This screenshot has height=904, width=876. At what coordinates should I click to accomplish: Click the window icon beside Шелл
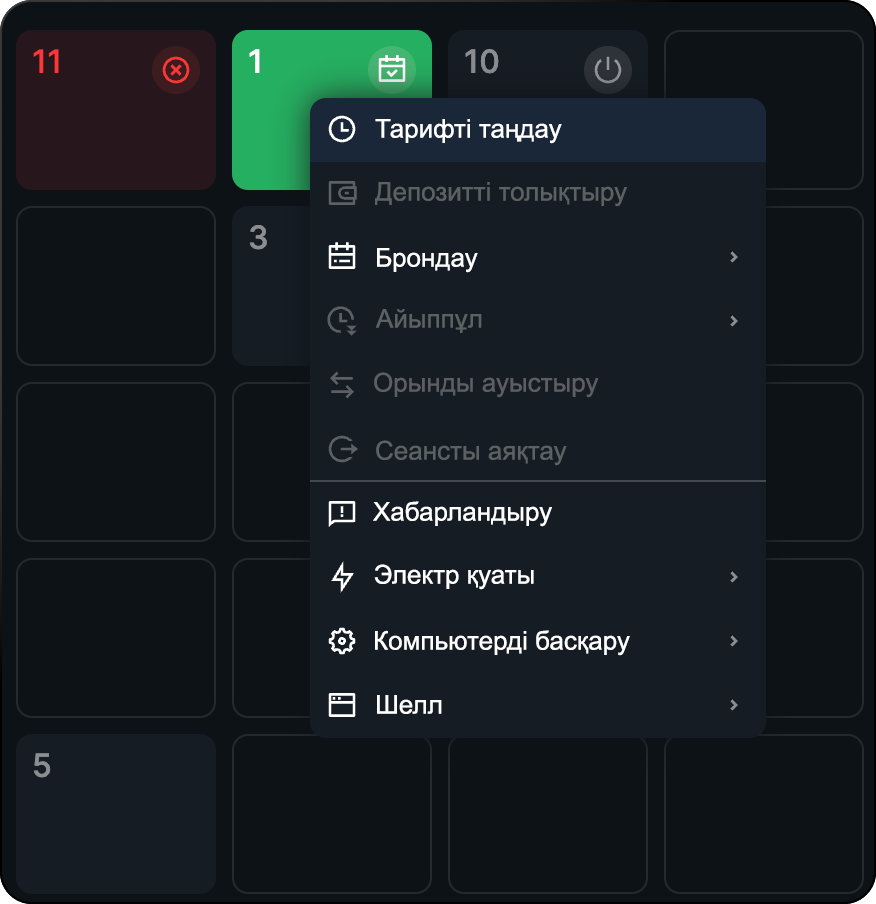342,705
